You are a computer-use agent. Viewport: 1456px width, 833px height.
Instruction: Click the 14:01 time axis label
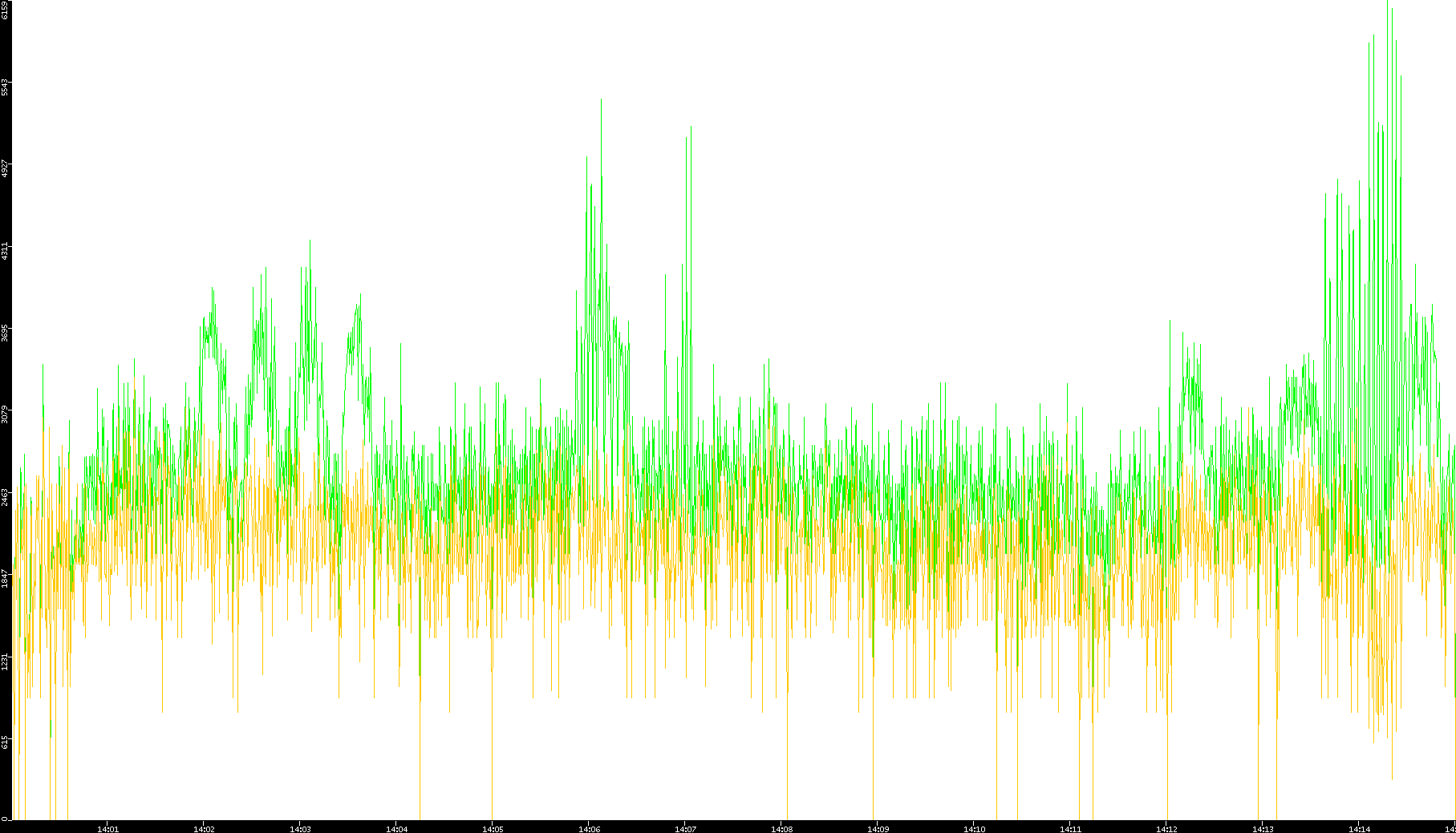pyautogui.click(x=107, y=829)
